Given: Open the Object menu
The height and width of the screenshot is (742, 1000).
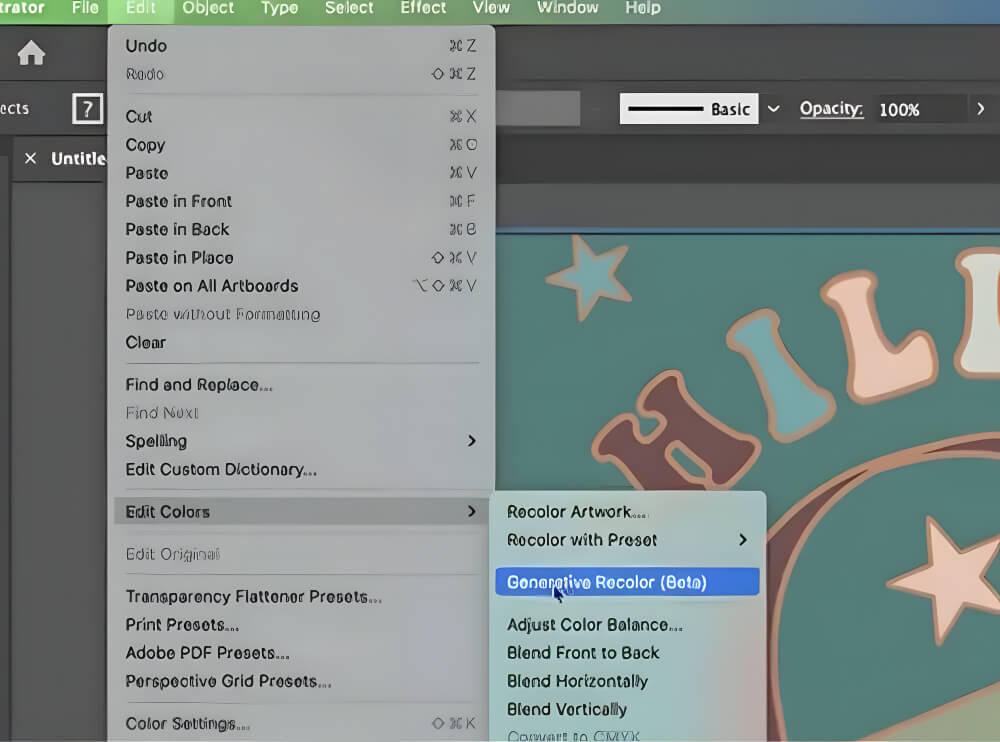Looking at the screenshot, I should point(208,8).
